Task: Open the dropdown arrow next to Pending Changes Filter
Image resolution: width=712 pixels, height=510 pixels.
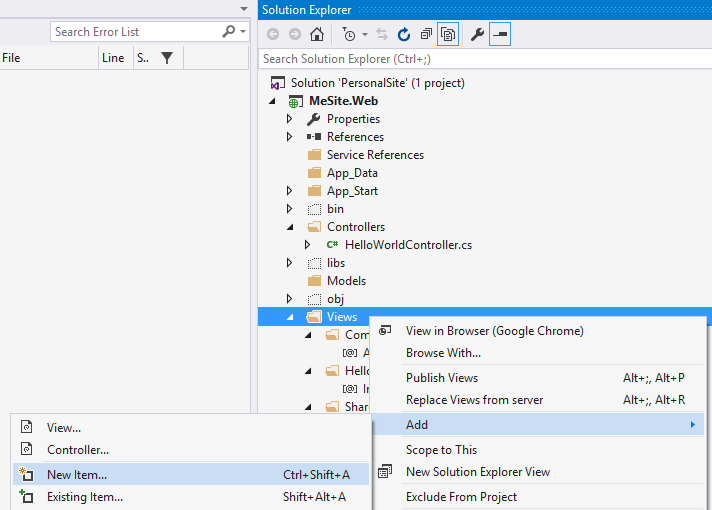Action: [365, 35]
